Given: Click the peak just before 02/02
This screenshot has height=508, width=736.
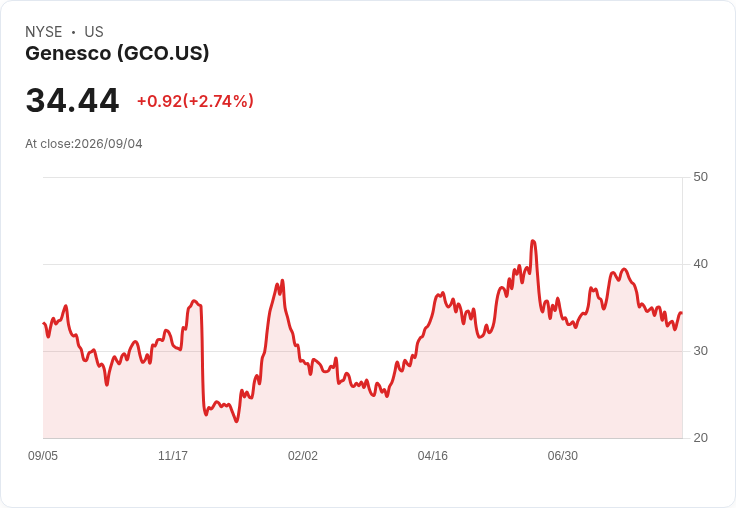Looking at the screenshot, I should tap(282, 281).
